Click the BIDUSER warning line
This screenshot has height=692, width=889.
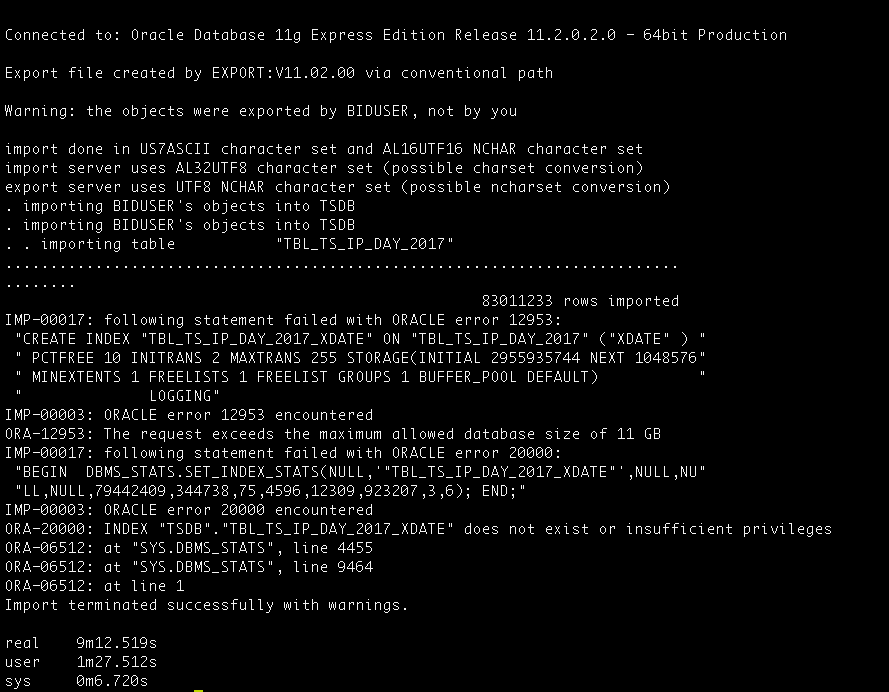pos(261,111)
